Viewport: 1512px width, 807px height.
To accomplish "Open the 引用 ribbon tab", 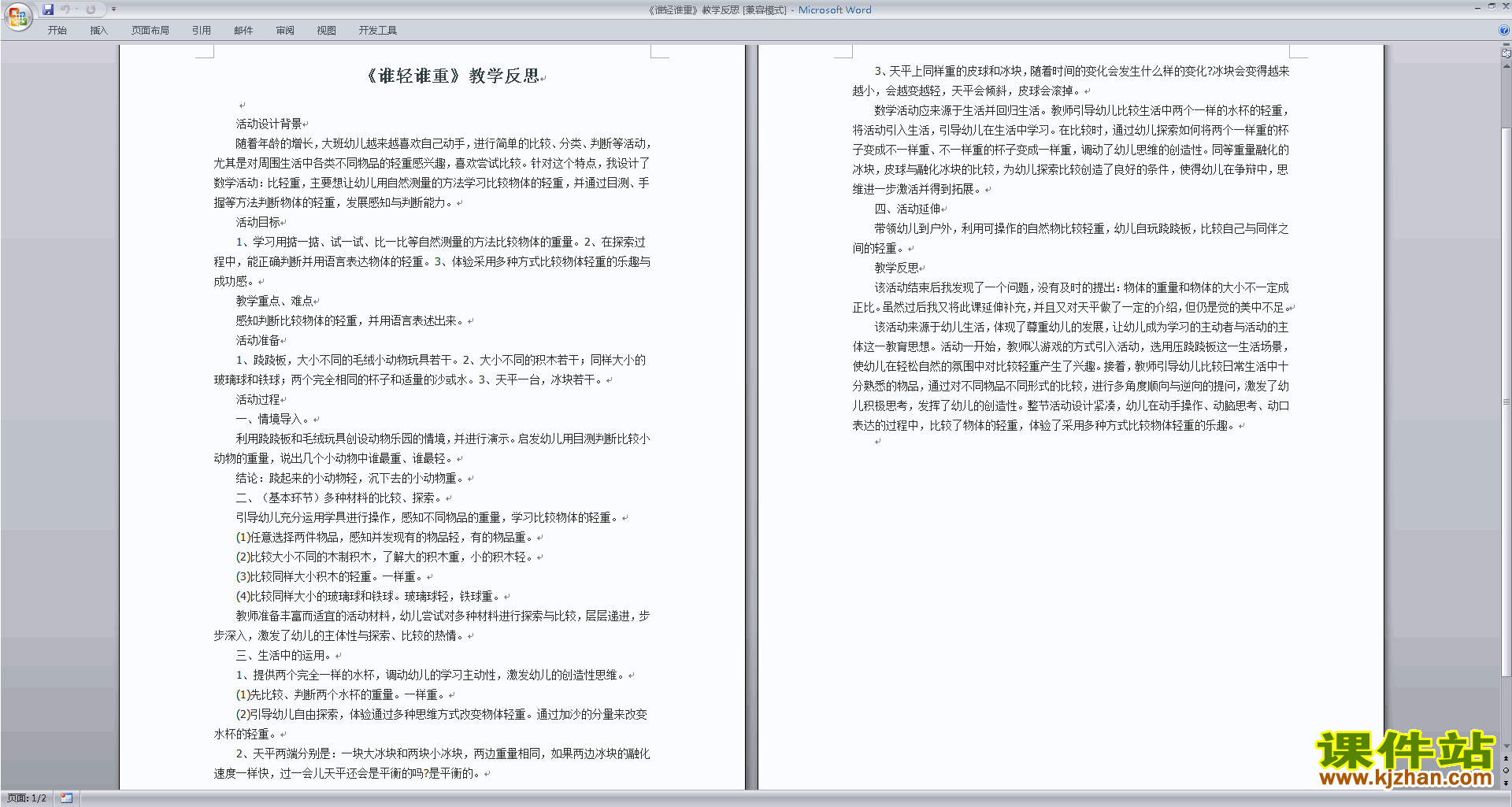I will tap(202, 30).
